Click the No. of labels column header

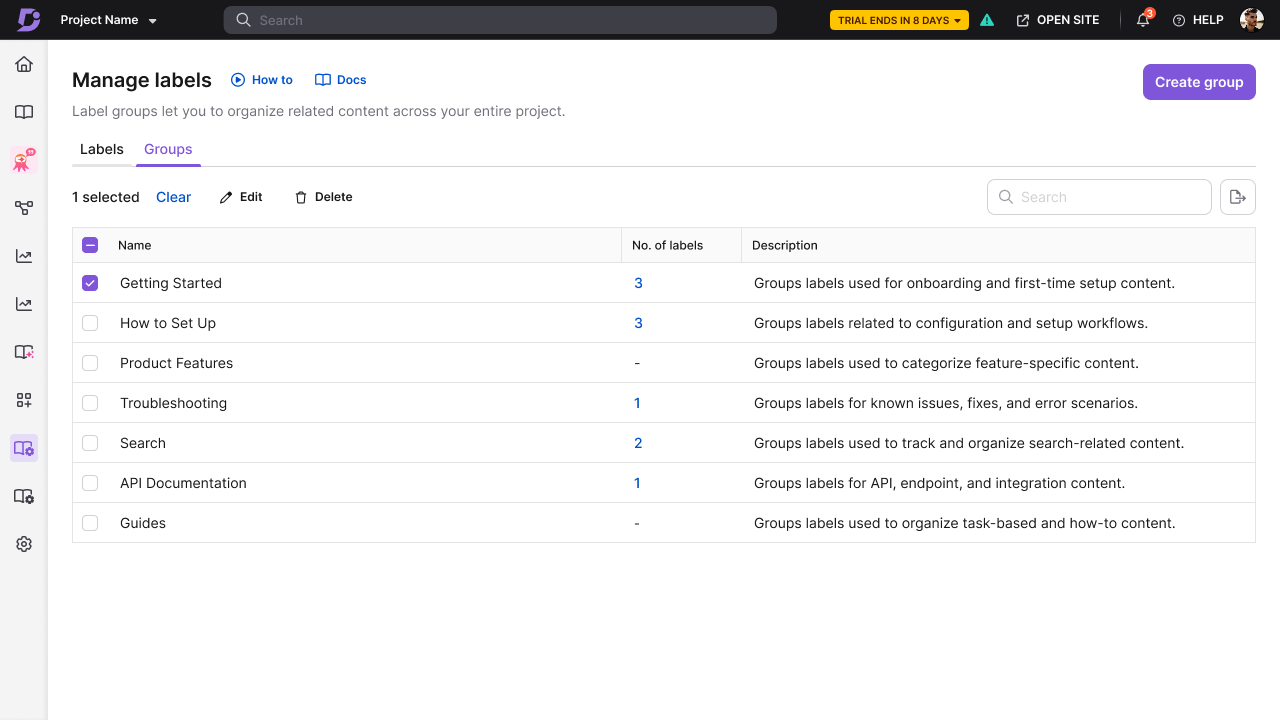point(667,245)
